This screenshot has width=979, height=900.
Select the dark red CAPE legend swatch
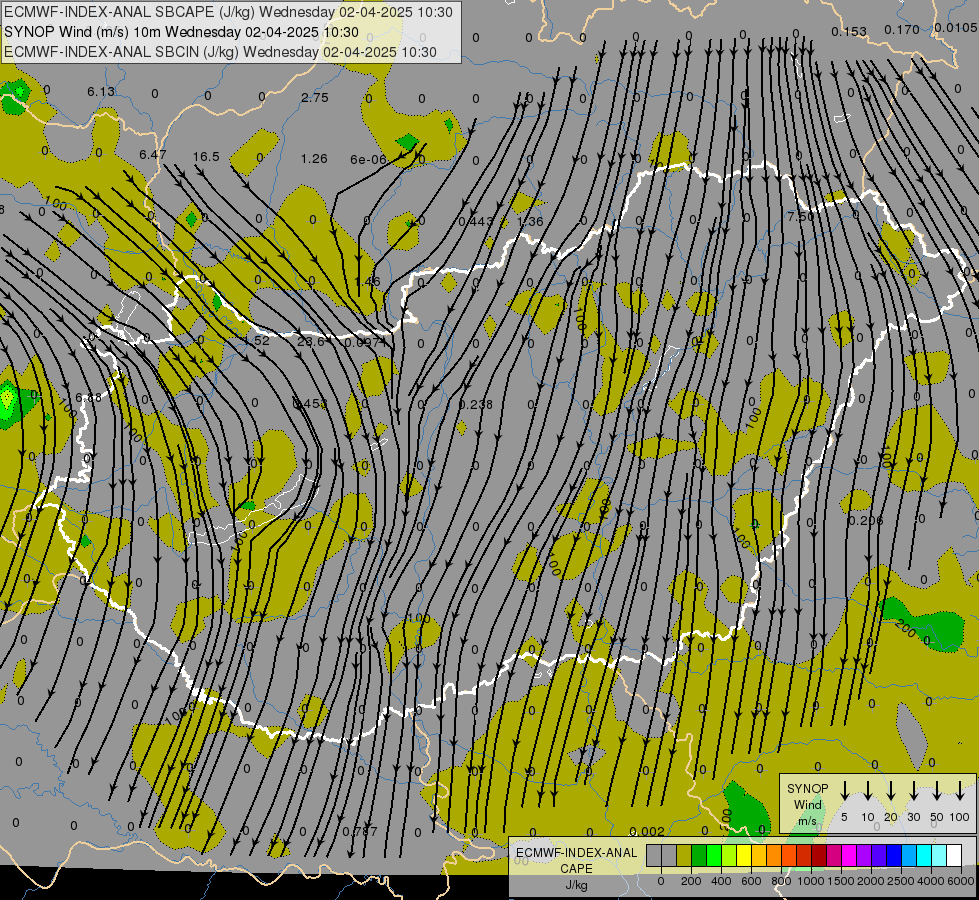click(819, 856)
